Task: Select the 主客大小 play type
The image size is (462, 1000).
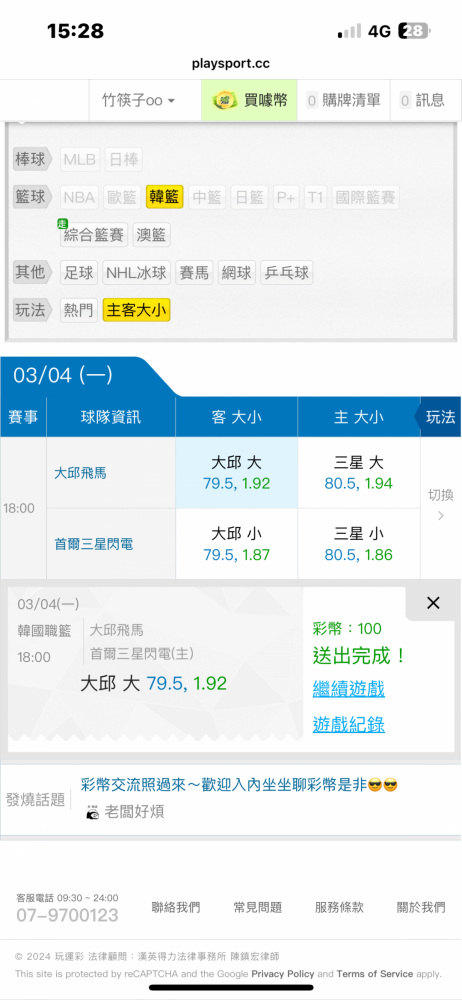Action: coord(137,311)
